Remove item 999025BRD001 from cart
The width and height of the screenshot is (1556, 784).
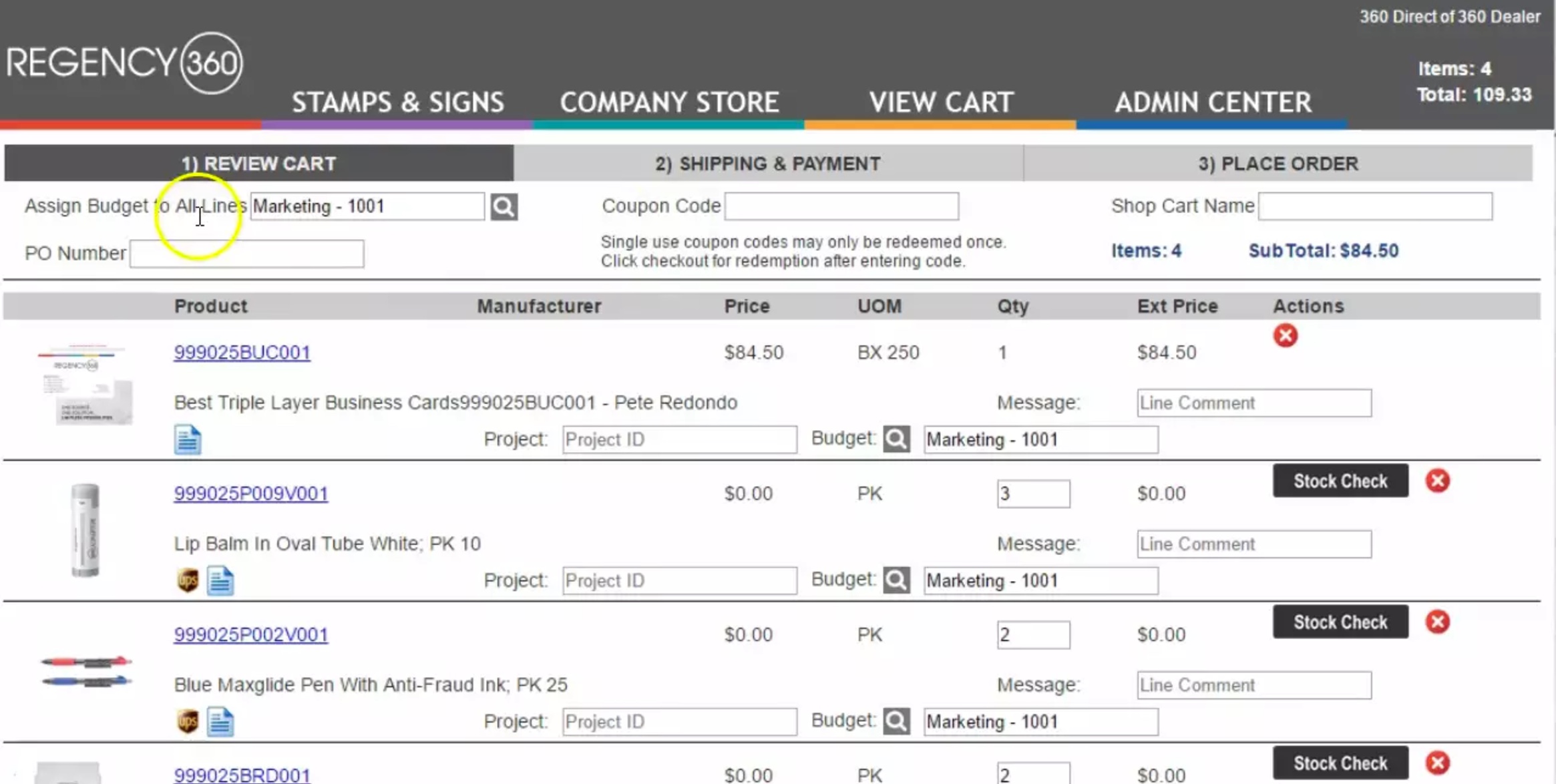(x=1437, y=763)
